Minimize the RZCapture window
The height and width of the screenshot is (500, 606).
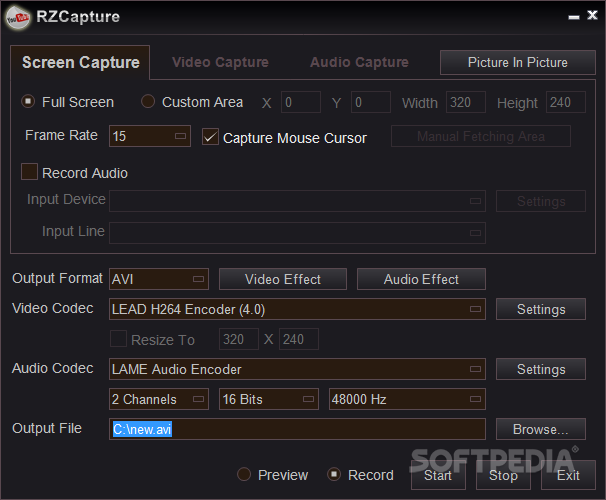pos(574,17)
